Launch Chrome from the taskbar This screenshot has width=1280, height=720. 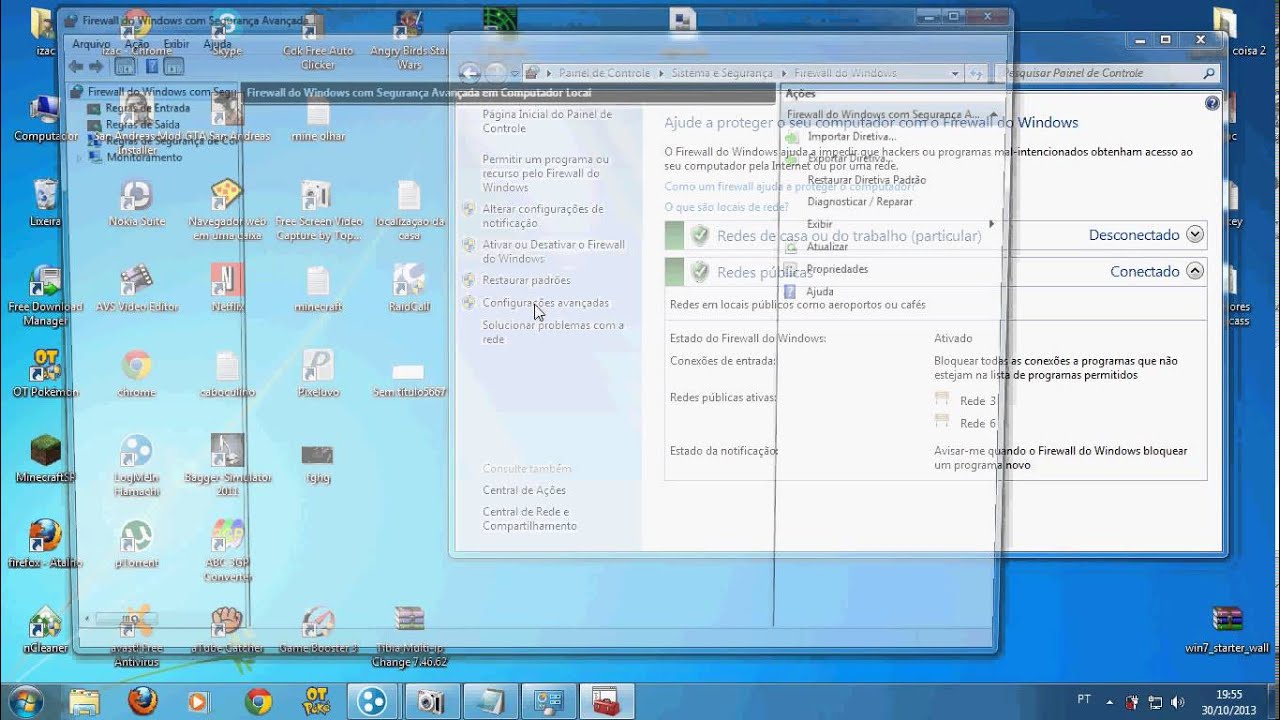(258, 701)
